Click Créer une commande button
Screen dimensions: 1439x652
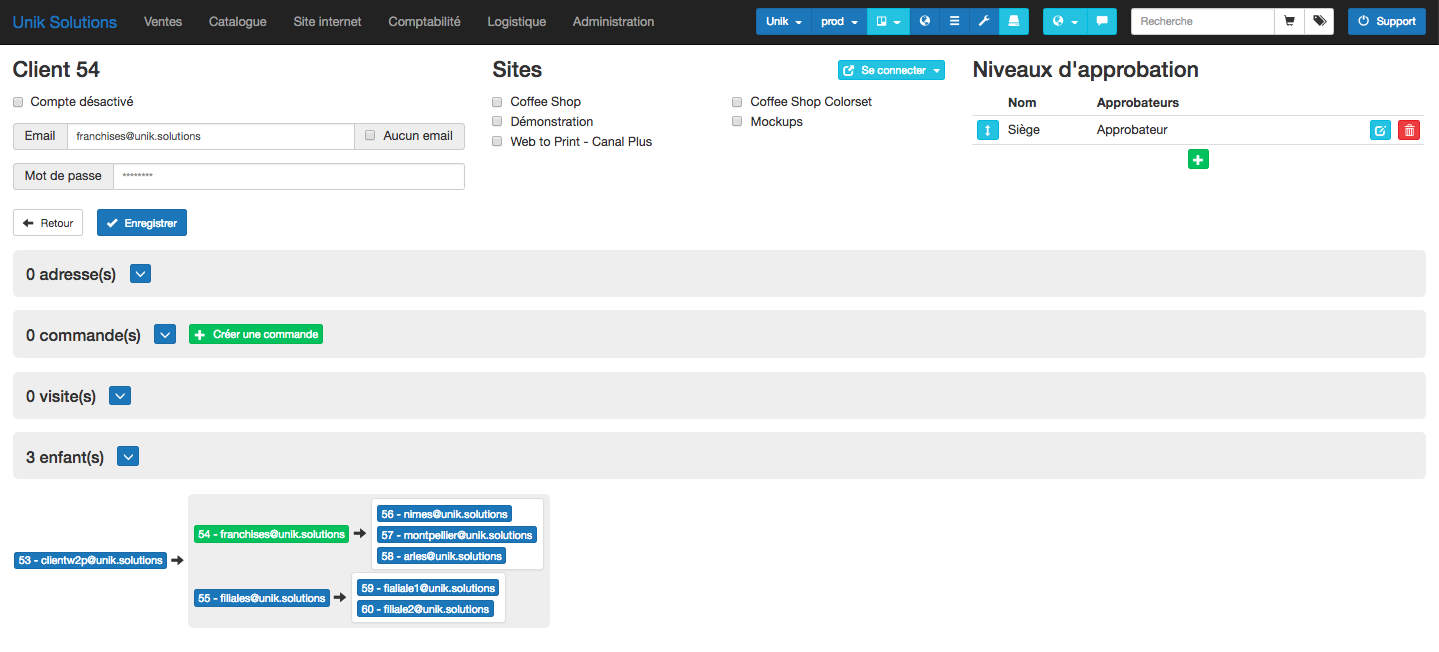coord(256,334)
